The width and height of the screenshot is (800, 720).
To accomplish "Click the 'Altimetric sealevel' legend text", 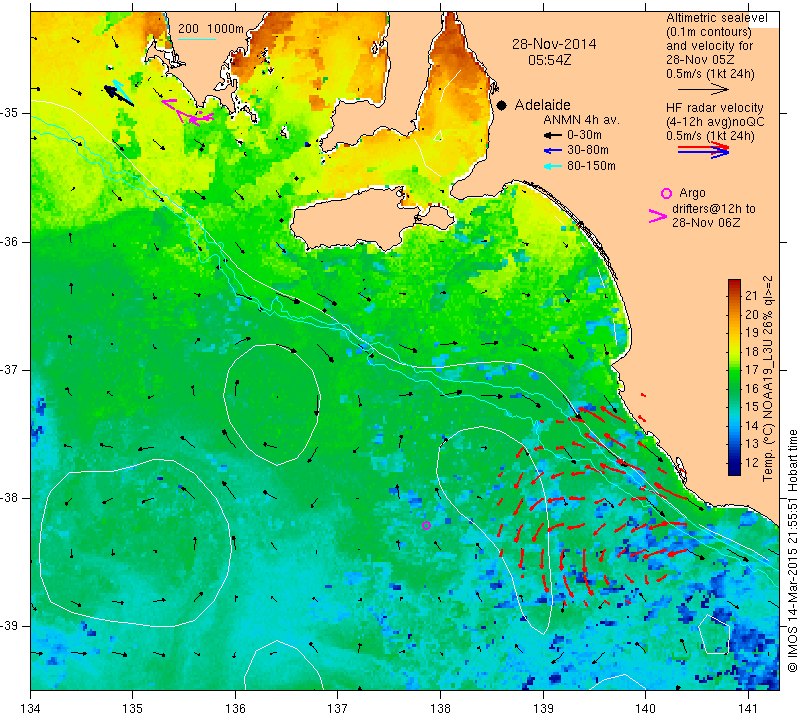I will [x=717, y=18].
